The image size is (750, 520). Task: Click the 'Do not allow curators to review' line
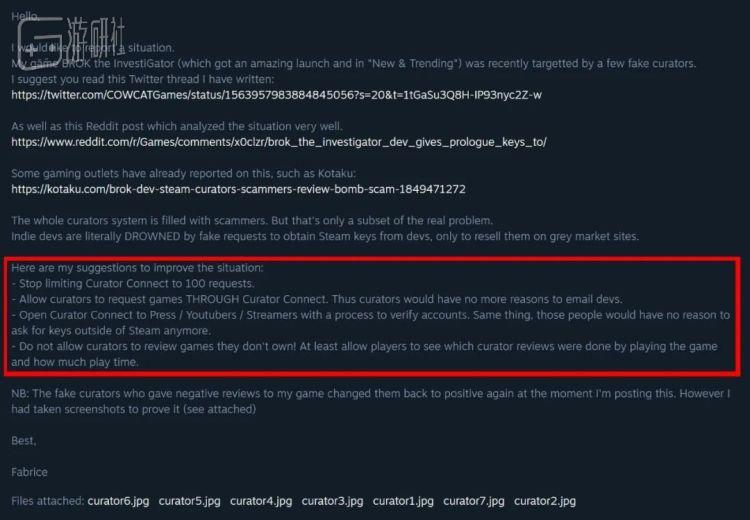[364, 354]
